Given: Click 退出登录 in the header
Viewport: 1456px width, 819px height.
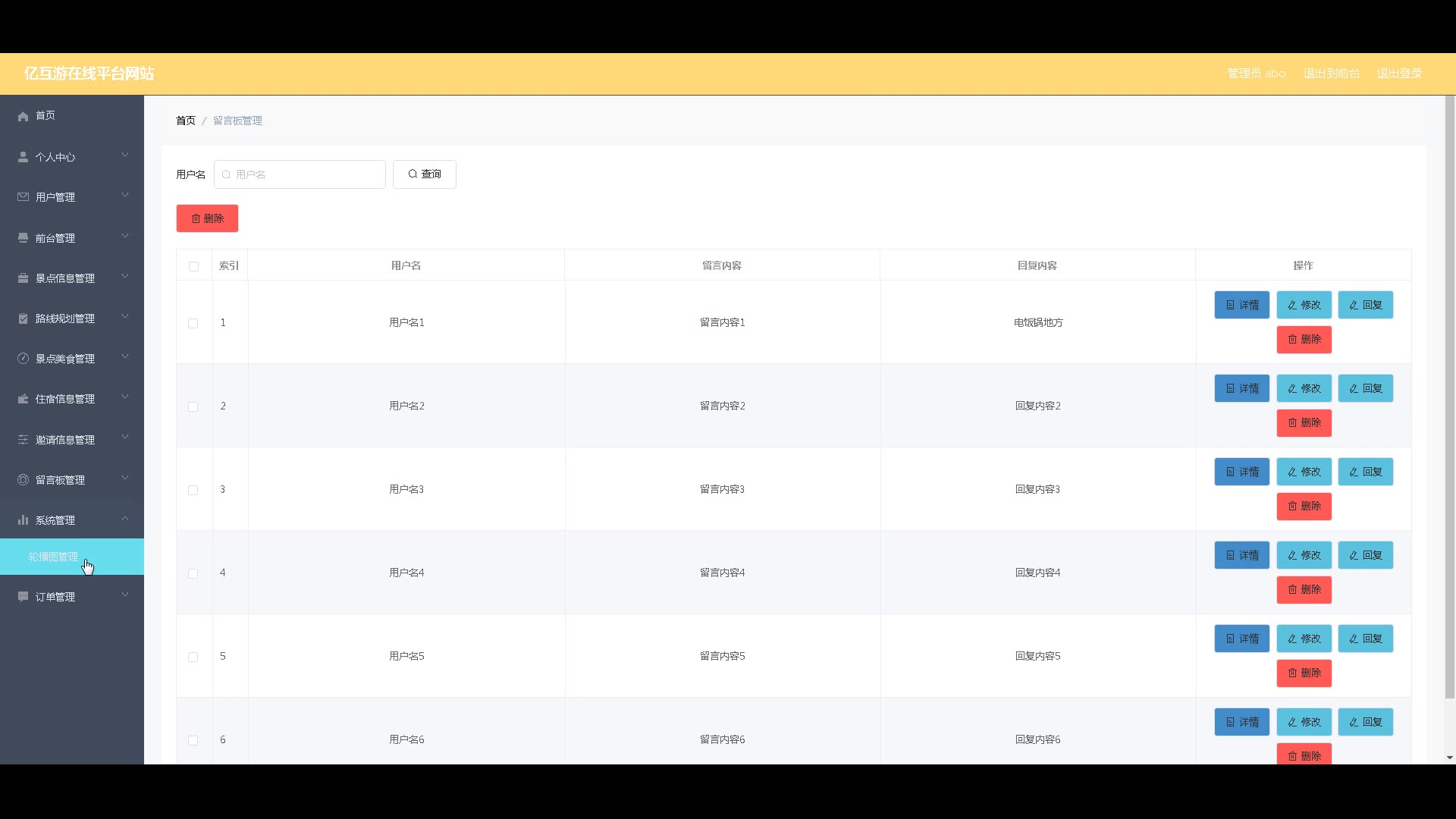Looking at the screenshot, I should 1399,74.
